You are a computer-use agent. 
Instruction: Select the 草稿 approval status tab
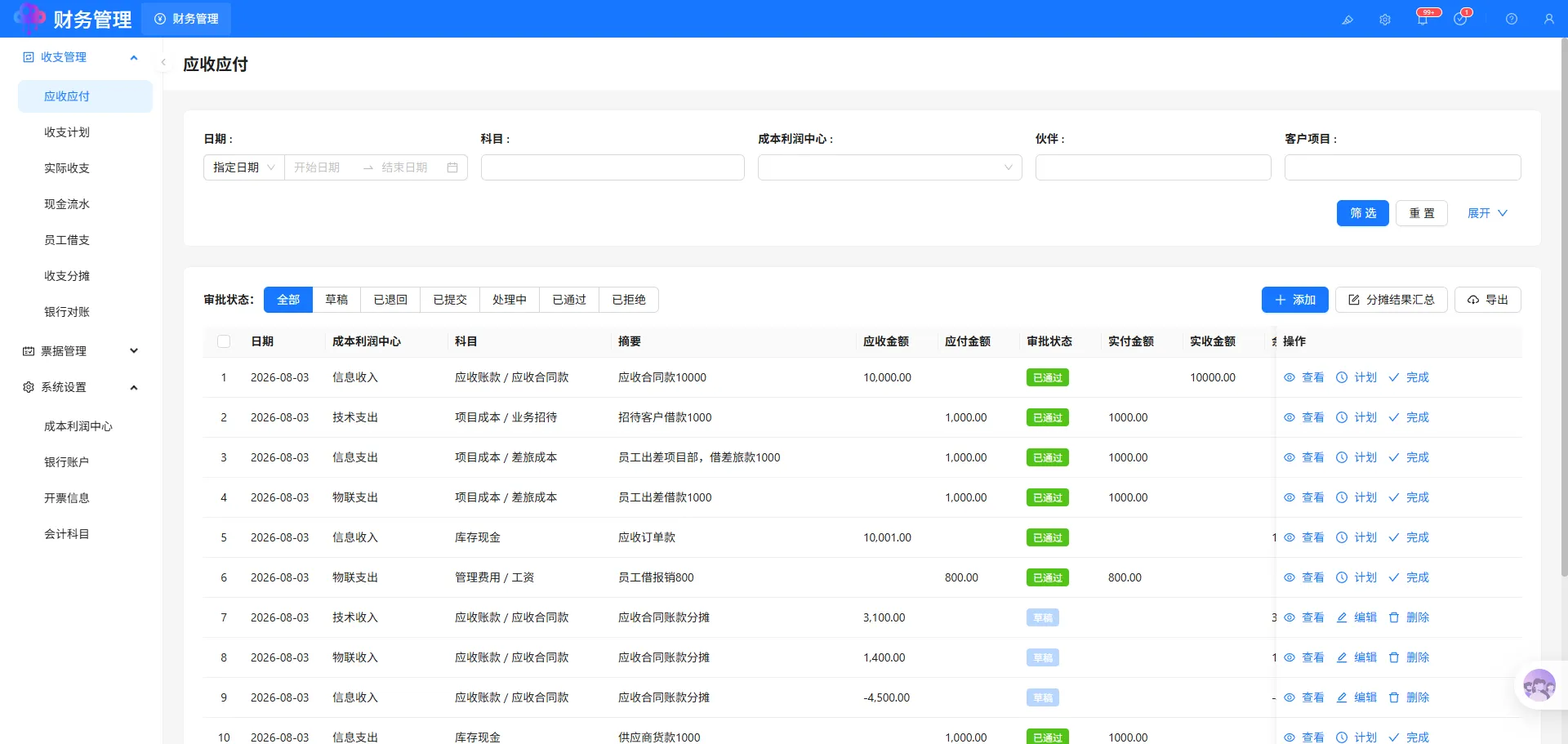pos(336,300)
